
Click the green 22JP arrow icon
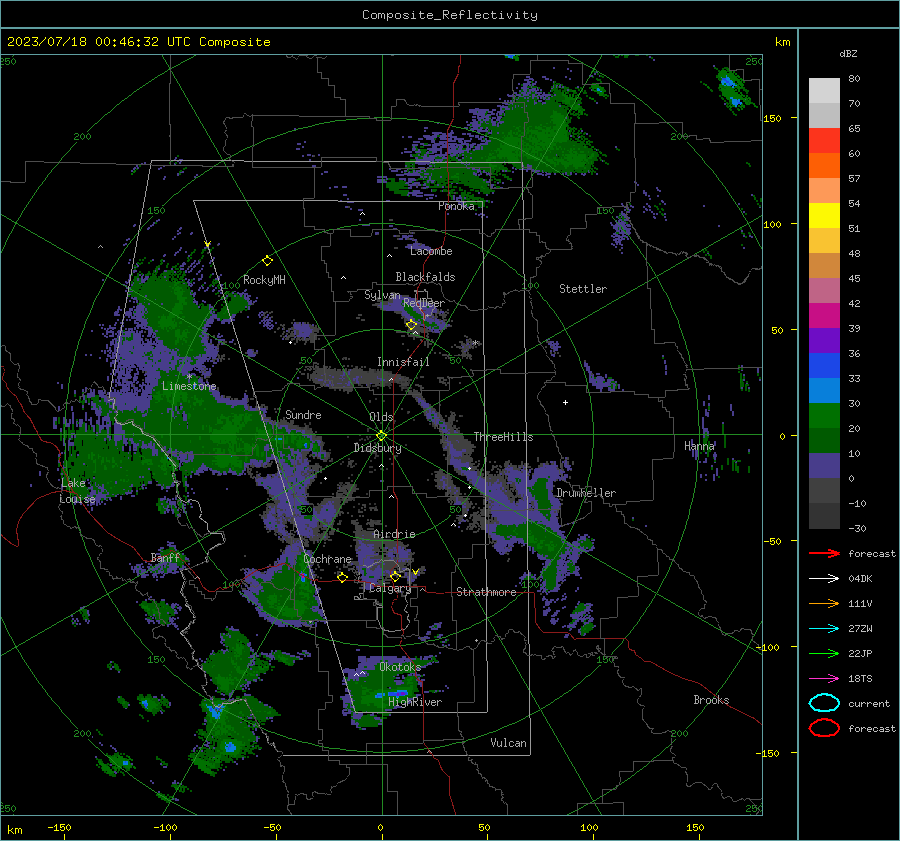point(824,653)
